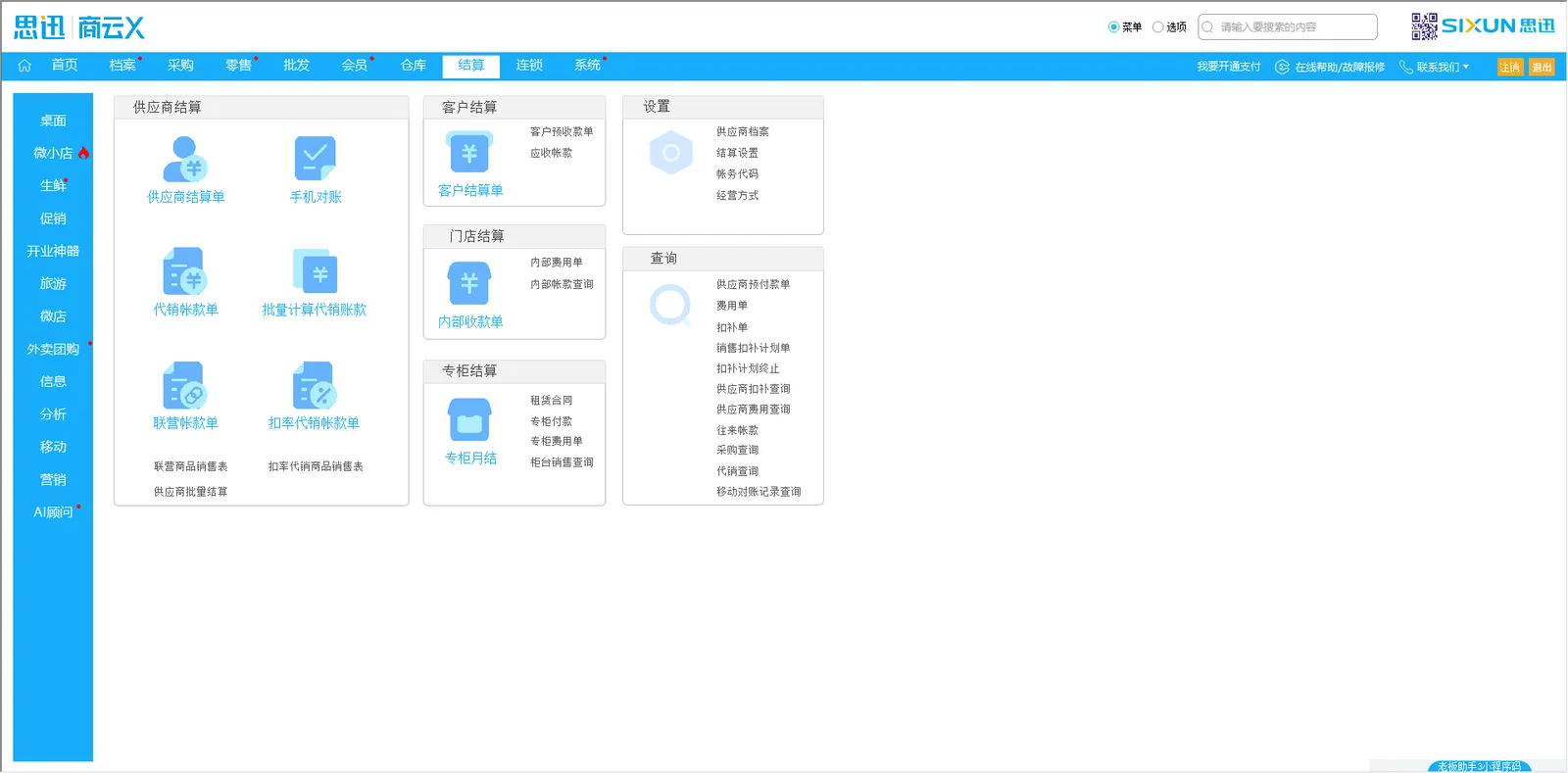Image resolution: width=1568 pixels, height=773 pixels.
Task: Open 结算设置 link
Action: pos(737,153)
